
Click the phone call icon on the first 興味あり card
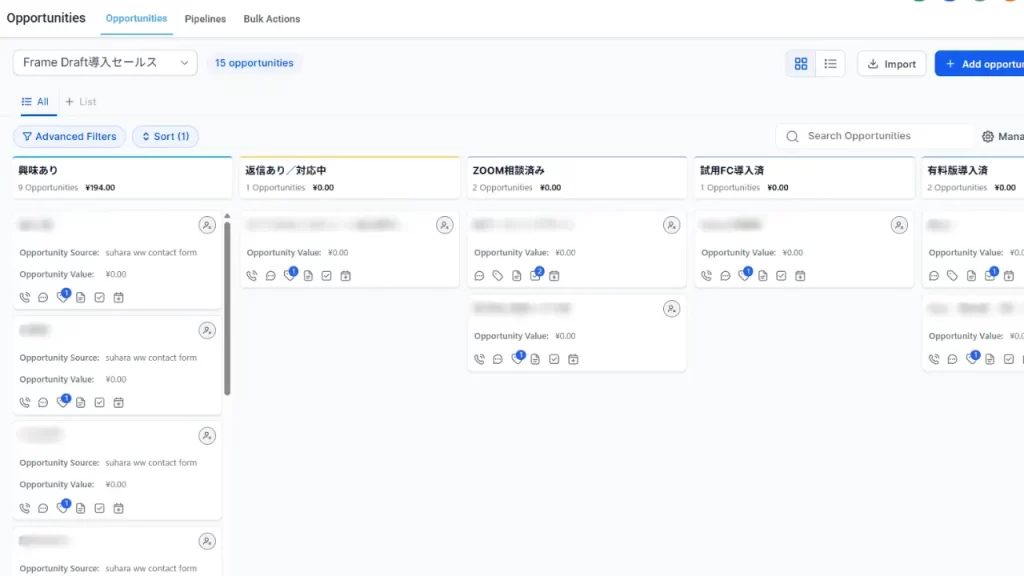(25, 297)
